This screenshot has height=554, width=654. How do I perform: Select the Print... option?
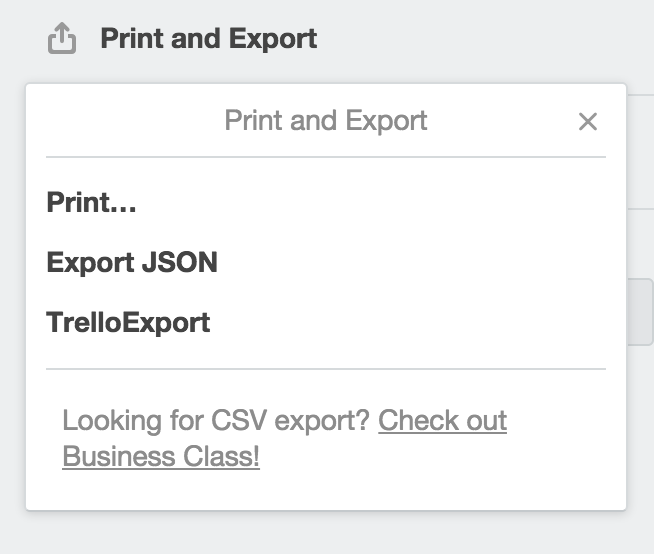tap(91, 202)
